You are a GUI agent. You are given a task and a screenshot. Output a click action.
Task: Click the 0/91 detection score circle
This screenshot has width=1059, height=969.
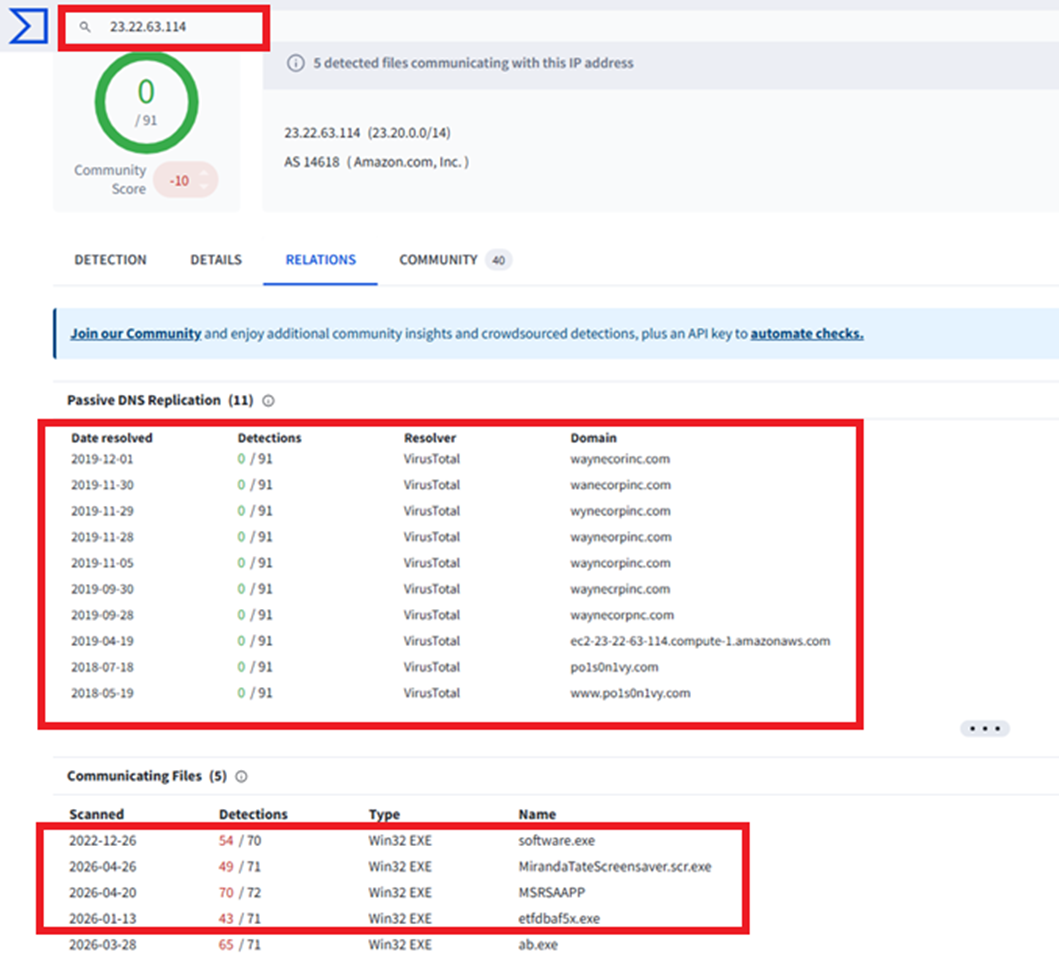point(146,103)
